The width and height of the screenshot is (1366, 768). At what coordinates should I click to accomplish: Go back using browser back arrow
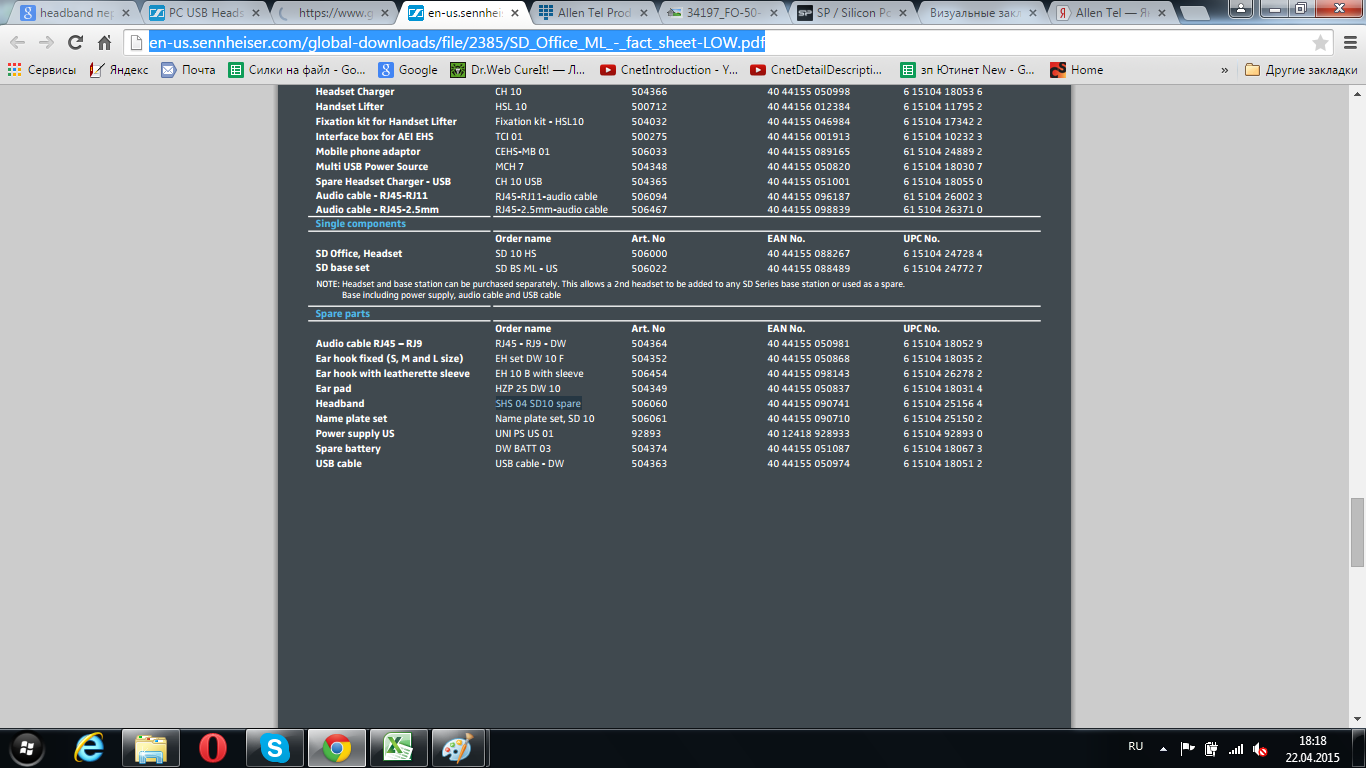pos(18,43)
